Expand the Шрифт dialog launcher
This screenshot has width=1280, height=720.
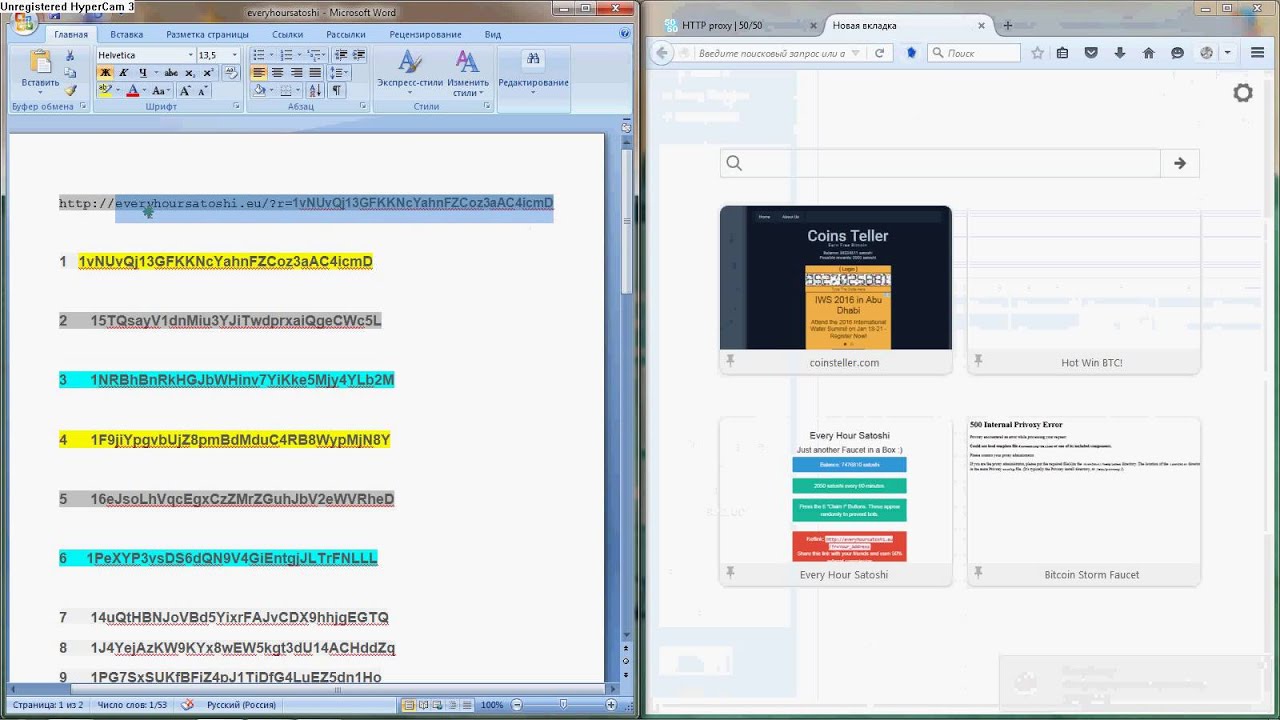click(237, 106)
